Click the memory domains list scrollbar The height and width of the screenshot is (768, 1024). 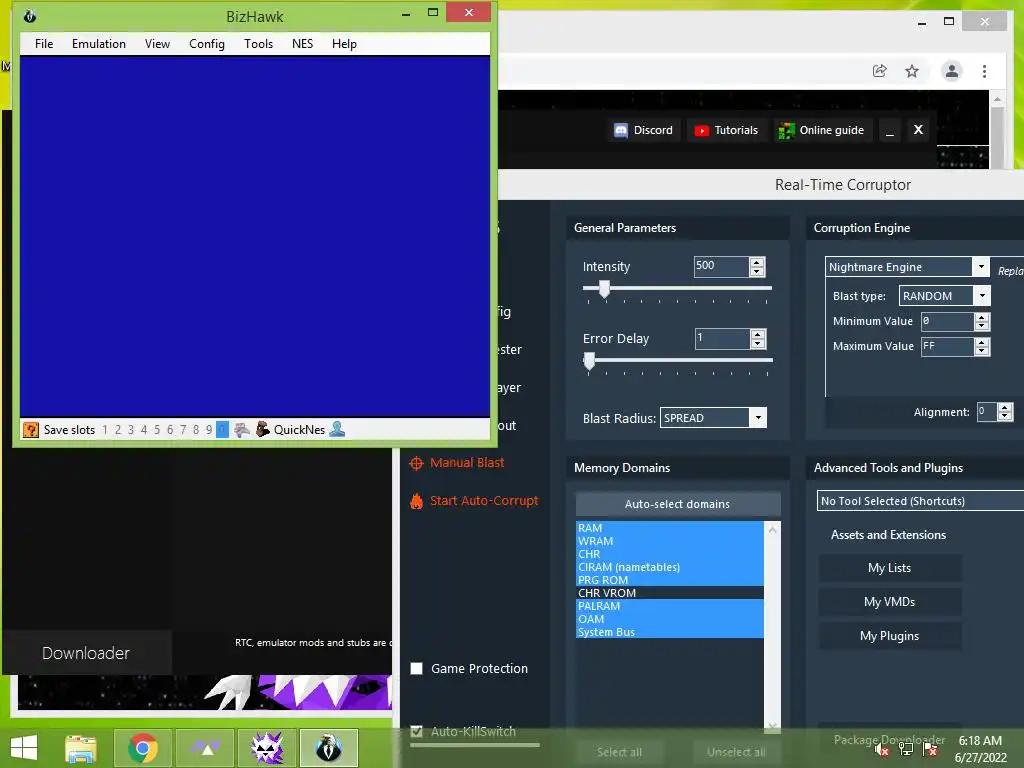click(773, 626)
